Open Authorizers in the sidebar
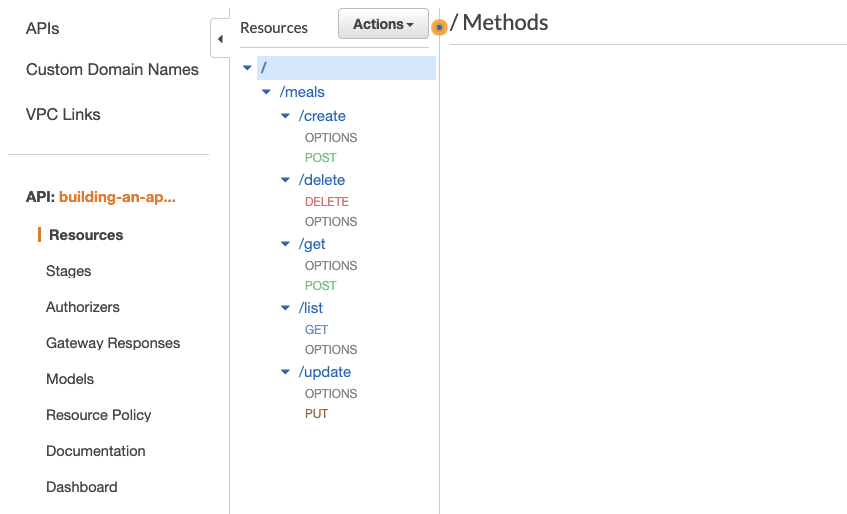The height and width of the screenshot is (514, 847). point(82,307)
